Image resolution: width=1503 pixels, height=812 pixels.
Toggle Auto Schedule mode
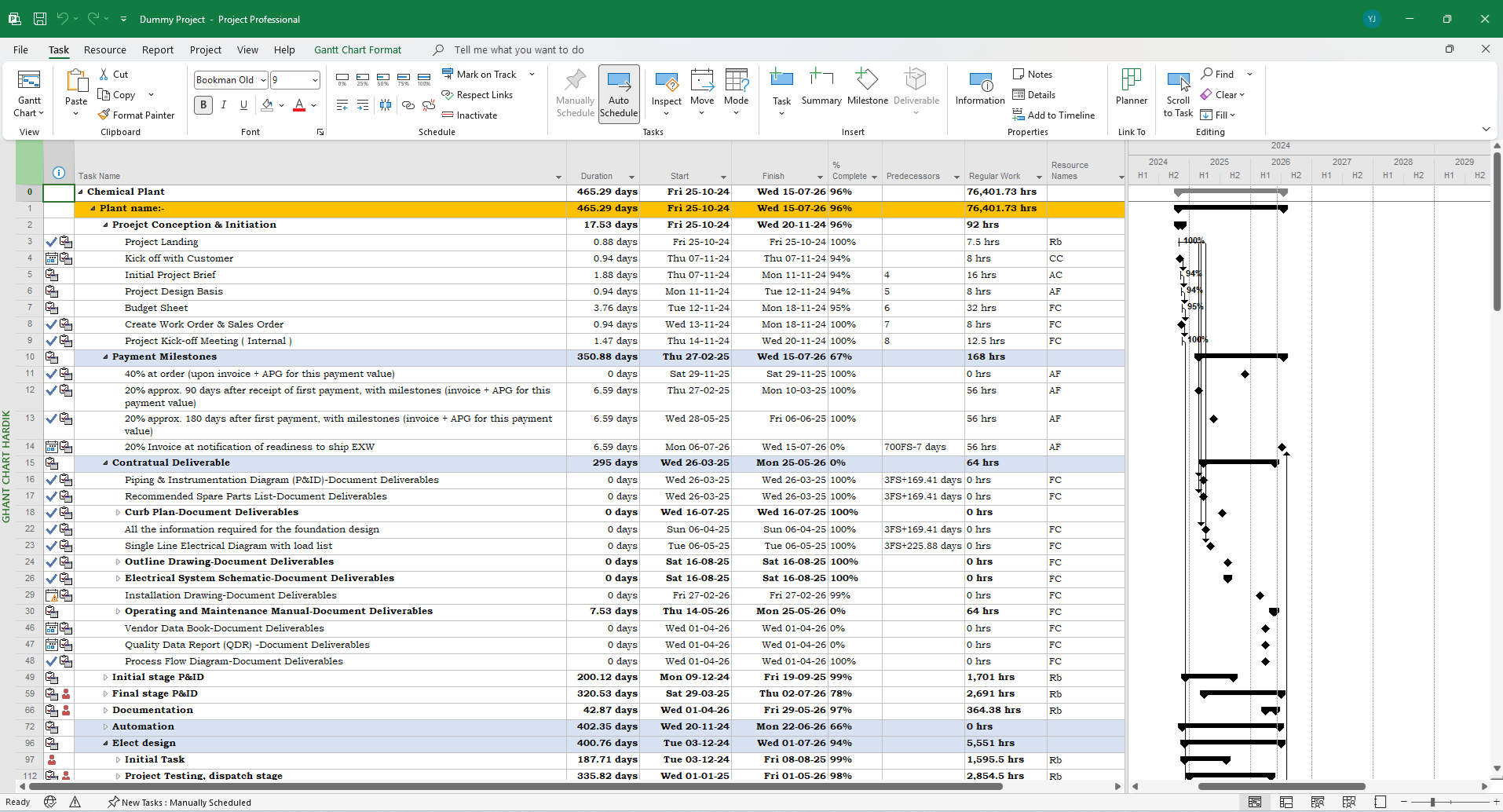(619, 93)
